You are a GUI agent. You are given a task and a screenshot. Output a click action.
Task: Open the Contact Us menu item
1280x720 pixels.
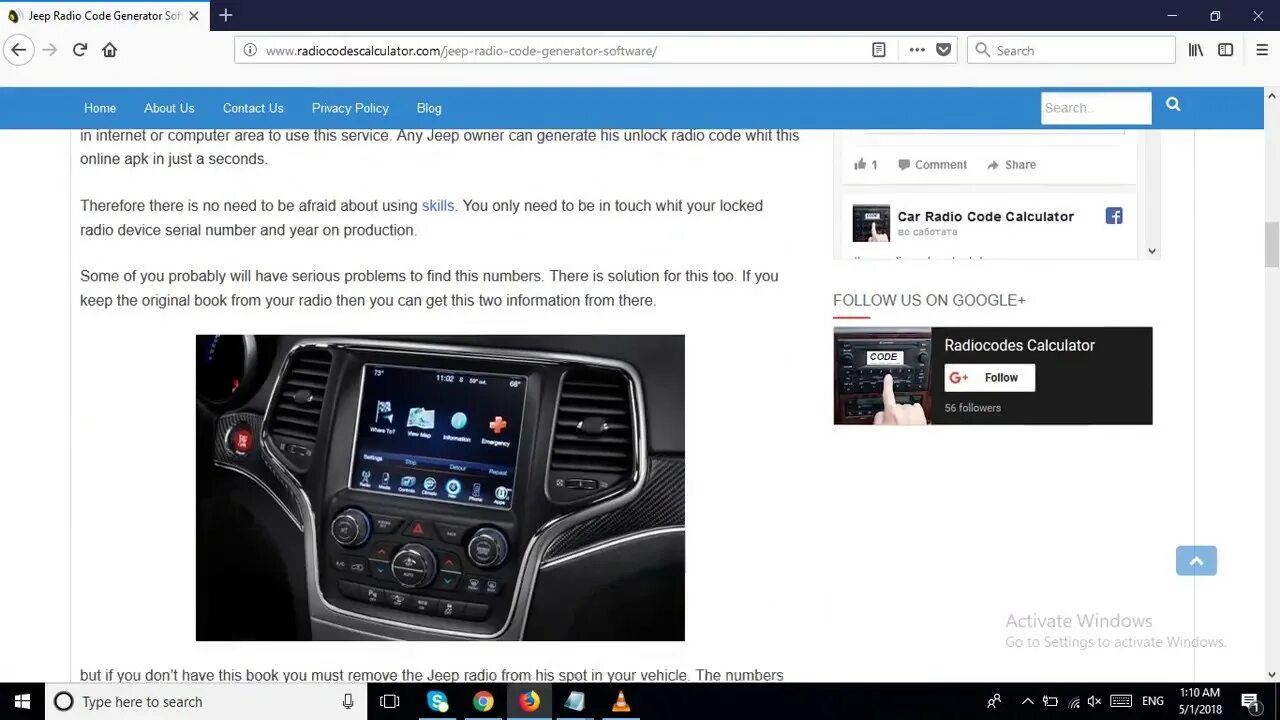253,108
